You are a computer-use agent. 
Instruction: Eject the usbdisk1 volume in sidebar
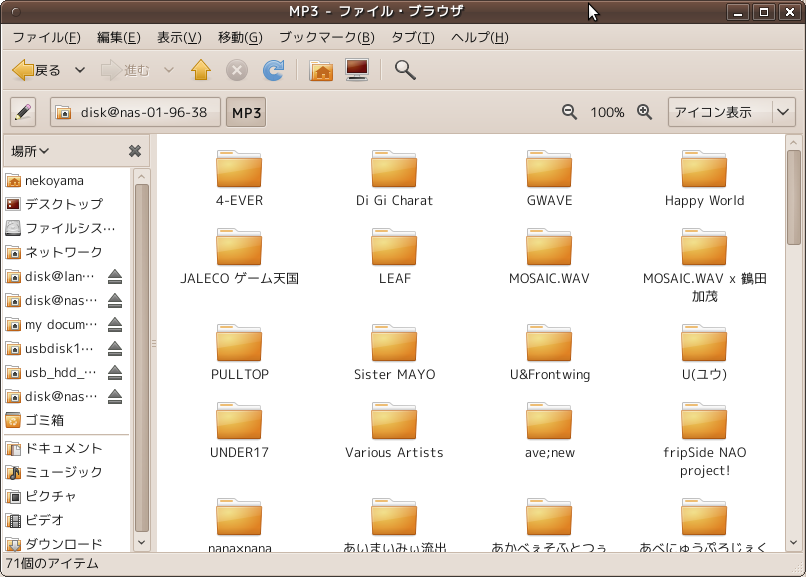point(115,349)
